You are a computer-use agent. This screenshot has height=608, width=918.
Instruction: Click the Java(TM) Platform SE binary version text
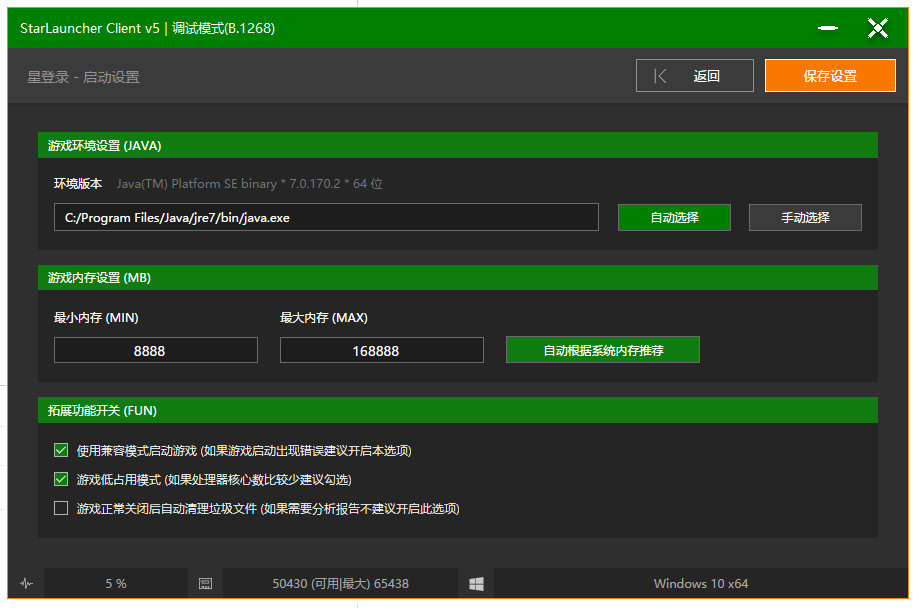(x=249, y=184)
